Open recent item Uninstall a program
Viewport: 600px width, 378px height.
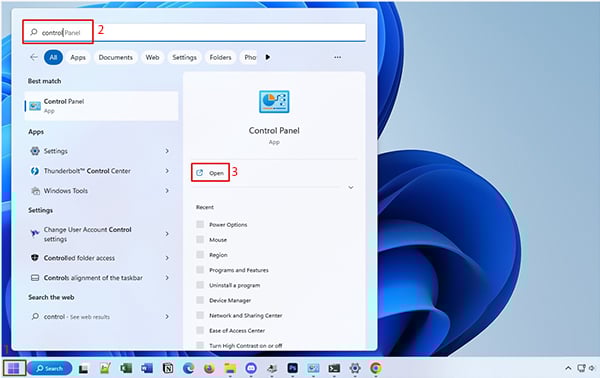[x=234, y=285]
